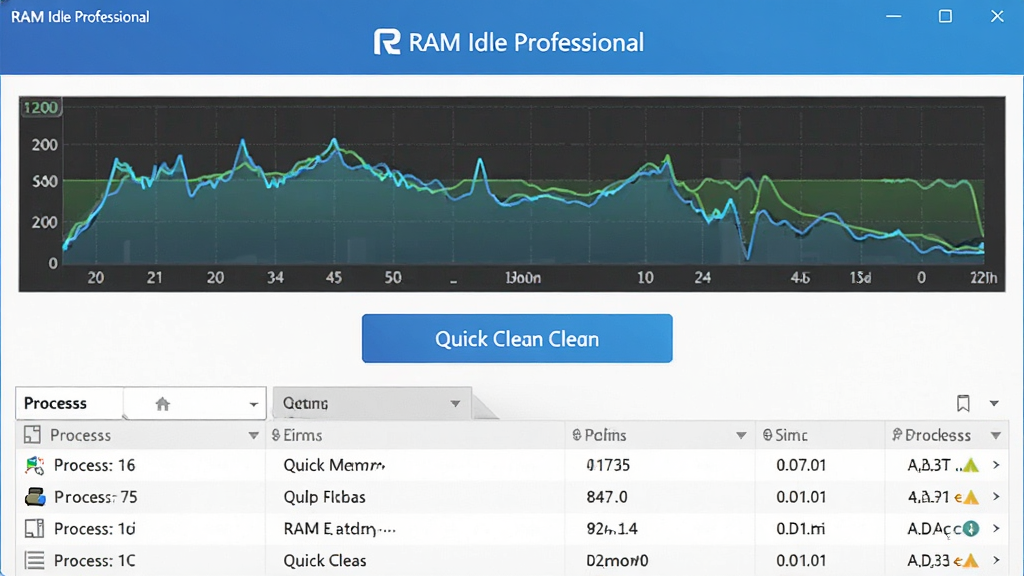Image resolution: width=1024 pixels, height=576 pixels.
Task: Click the Quick Cleas cell
Action: [325, 560]
